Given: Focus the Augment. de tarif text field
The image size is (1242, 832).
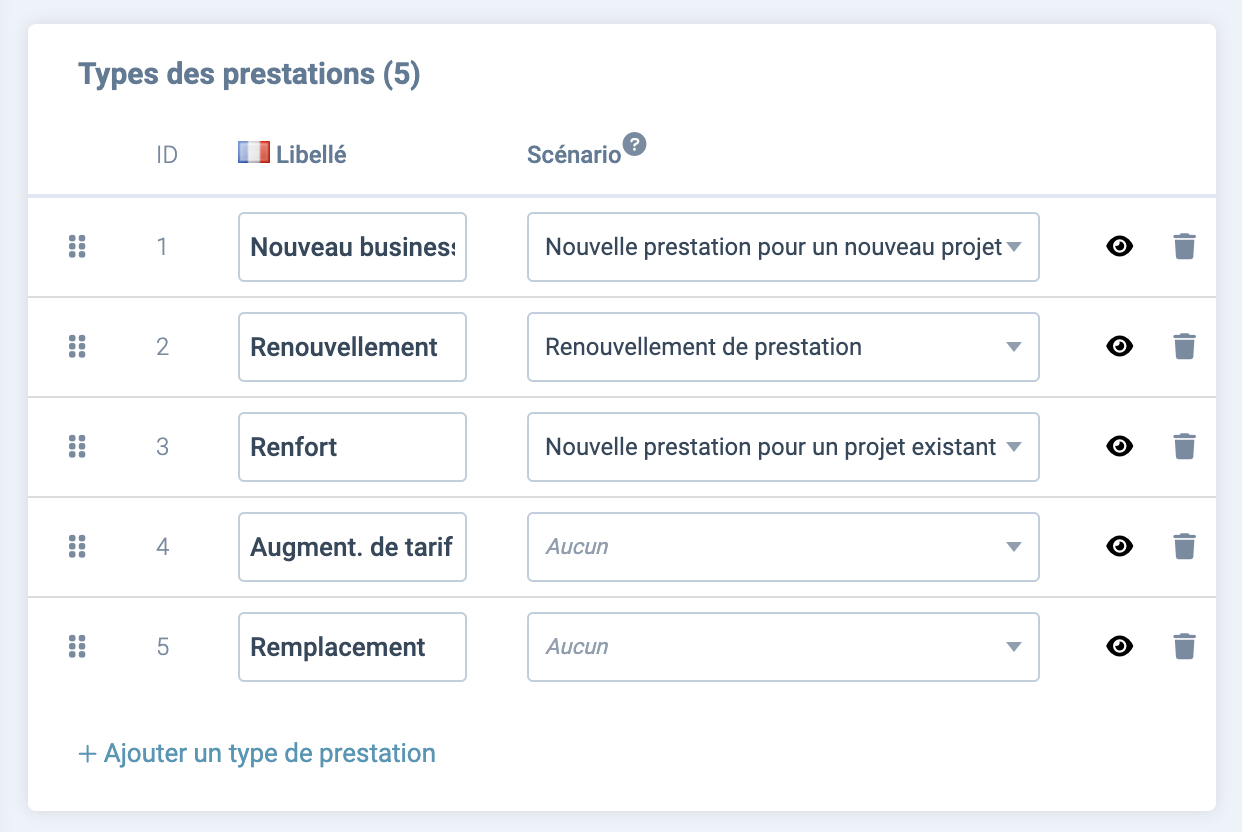Looking at the screenshot, I should [352, 547].
